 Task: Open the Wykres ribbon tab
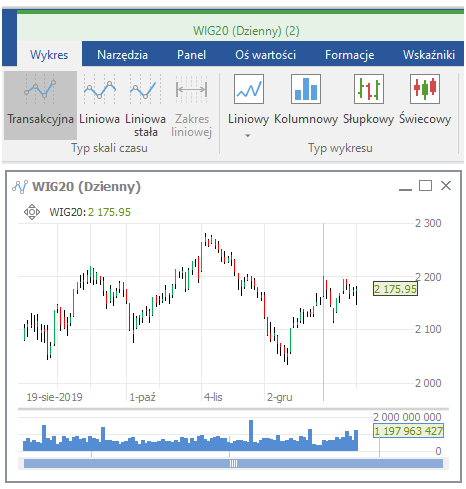49,54
